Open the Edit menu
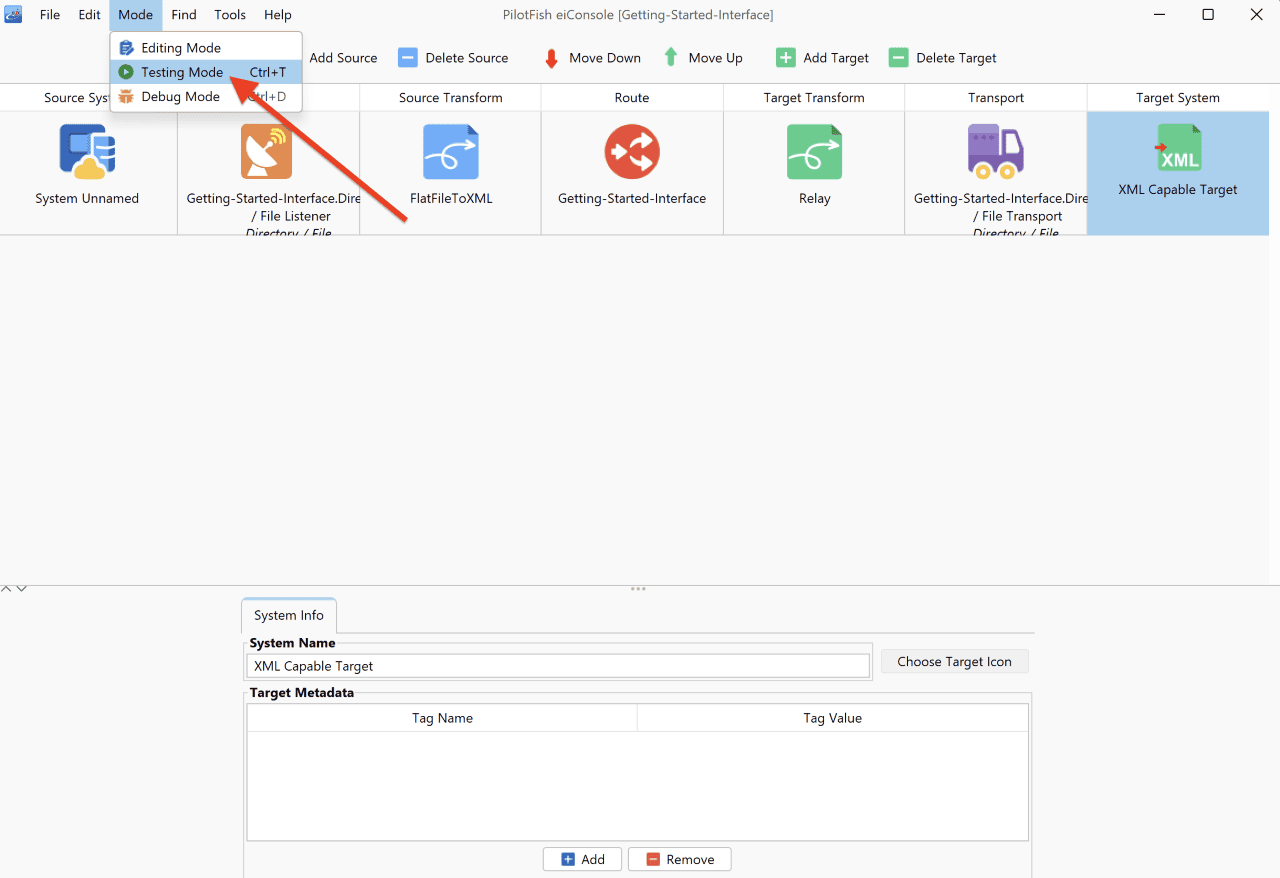 tap(89, 15)
